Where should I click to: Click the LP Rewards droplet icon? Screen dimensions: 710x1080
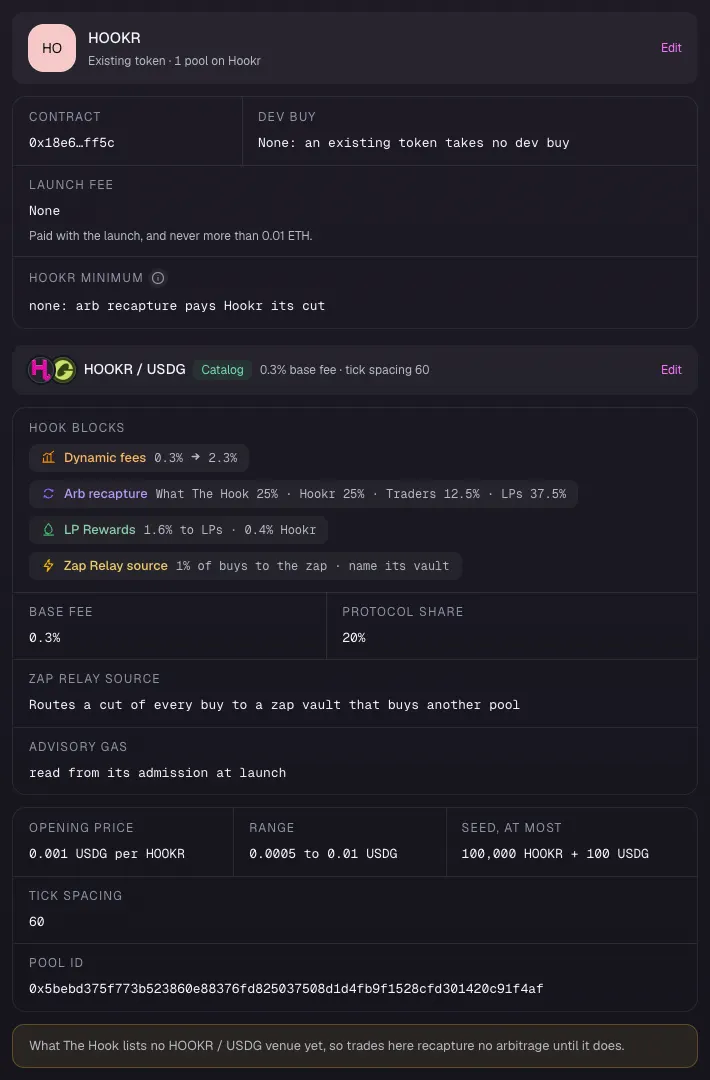click(48, 530)
